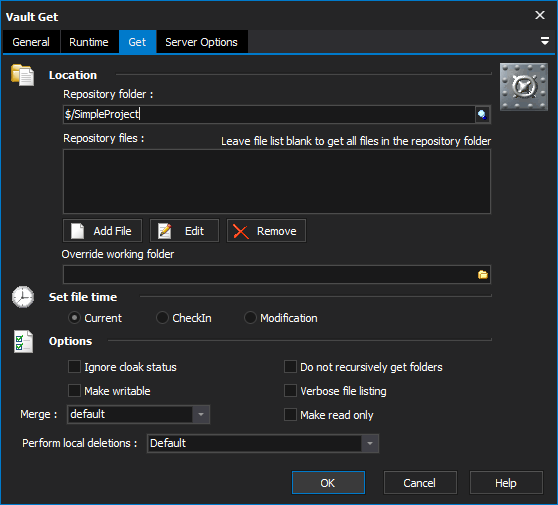Click the repository folder browse magnifier icon
Image resolution: width=558 pixels, height=505 pixels.
(483, 115)
